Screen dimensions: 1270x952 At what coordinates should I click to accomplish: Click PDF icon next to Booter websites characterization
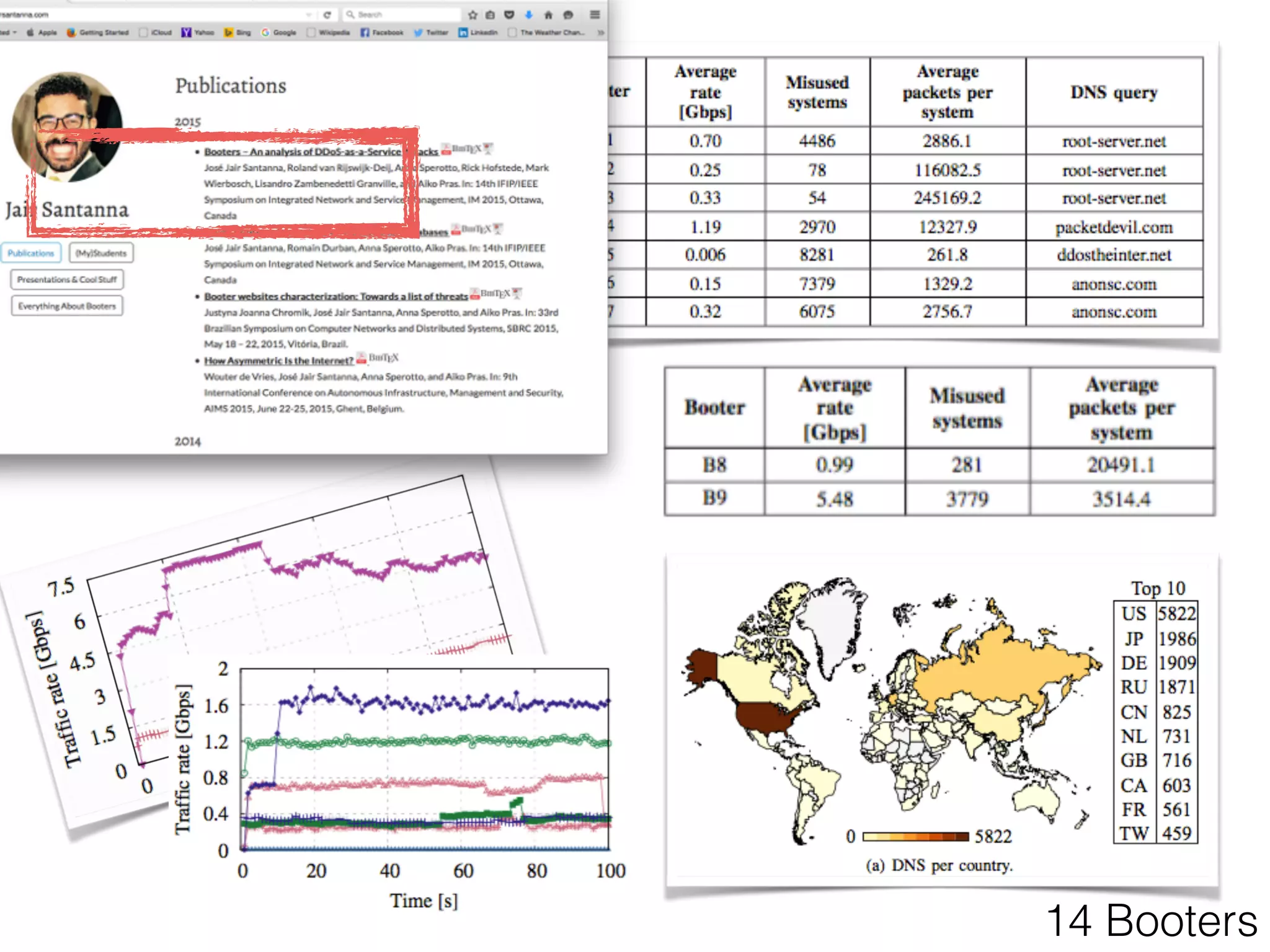coord(475,294)
